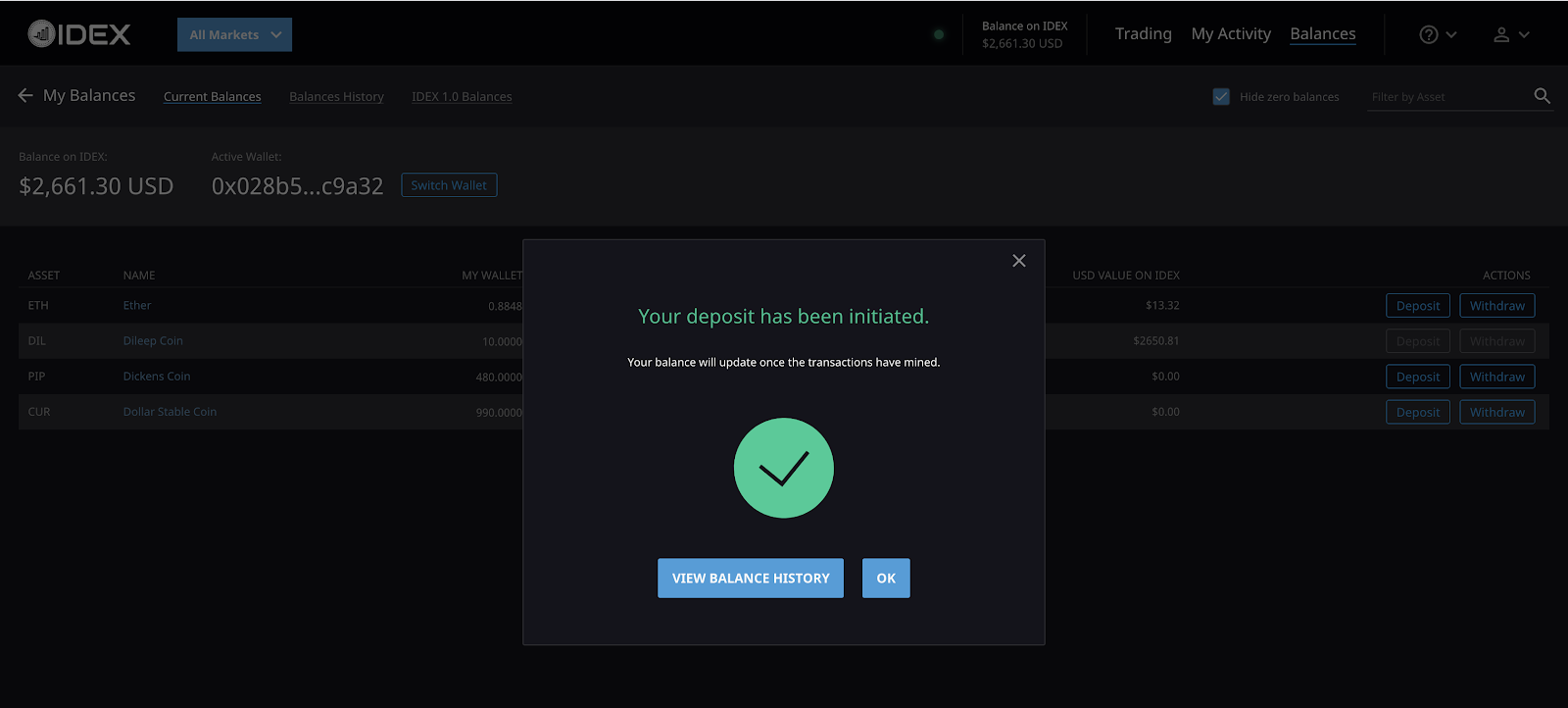
Task: Go to My Activity
Action: [1231, 33]
